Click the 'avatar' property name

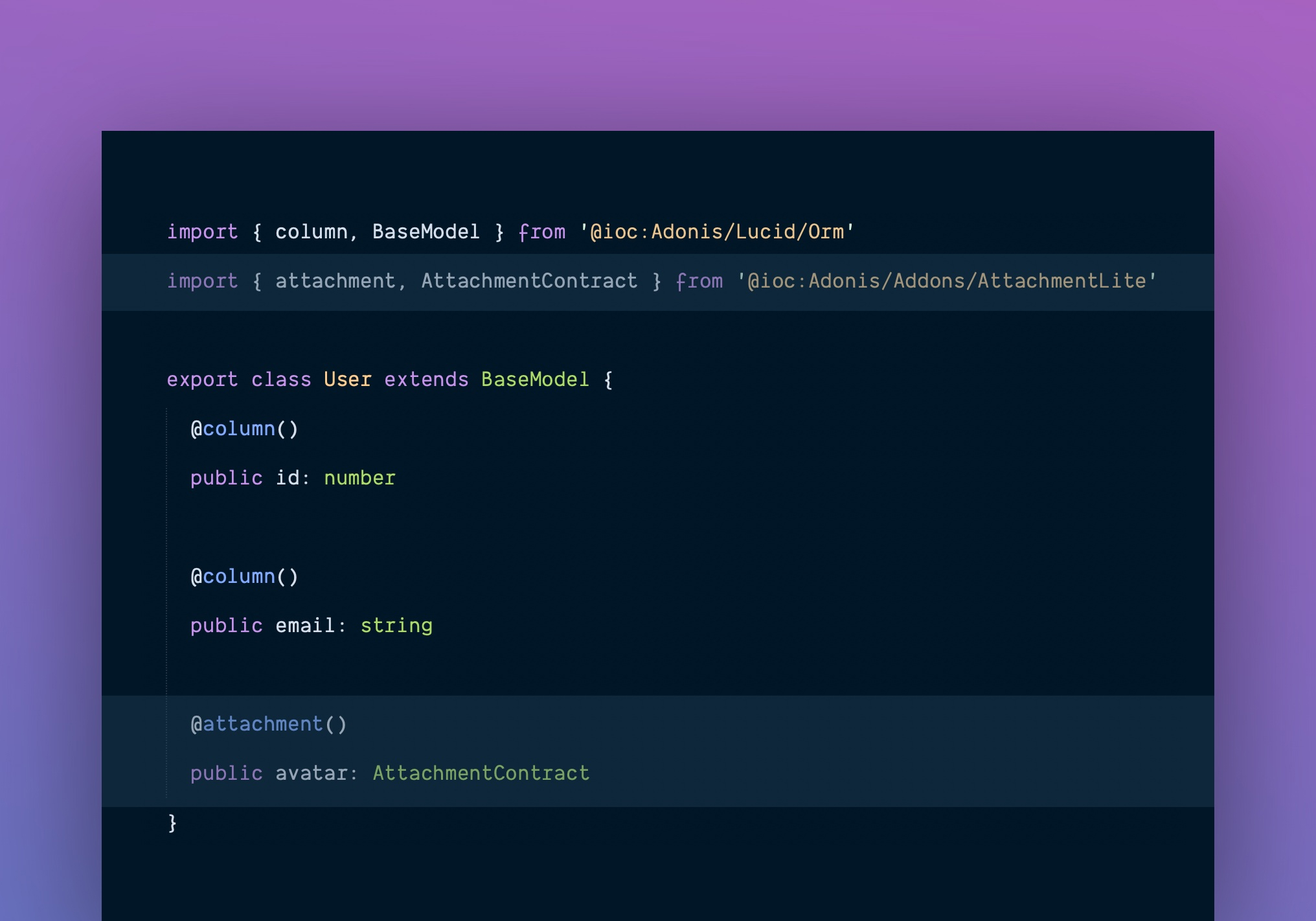pos(311,773)
